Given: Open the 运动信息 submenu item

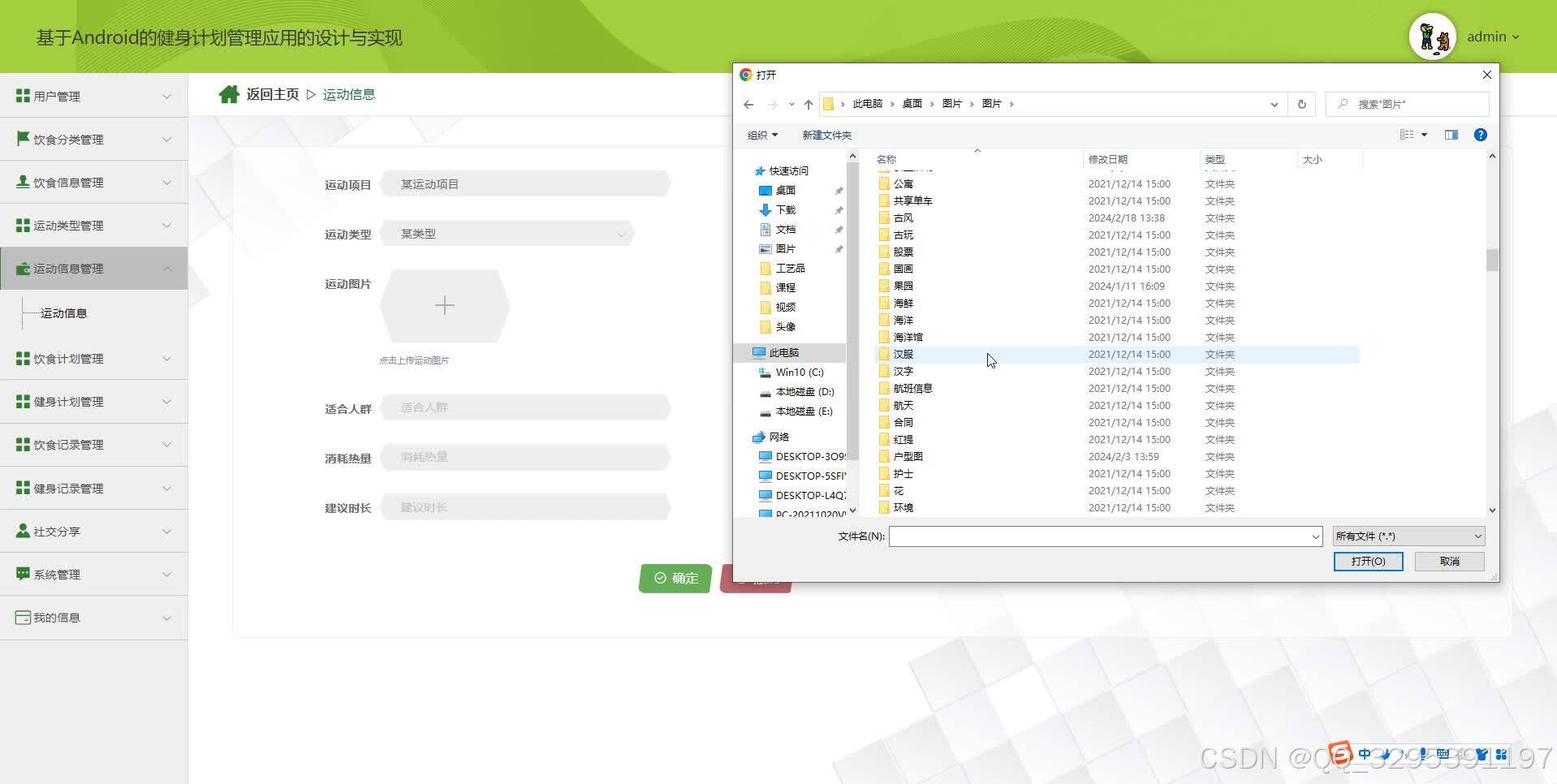Looking at the screenshot, I should (63, 313).
